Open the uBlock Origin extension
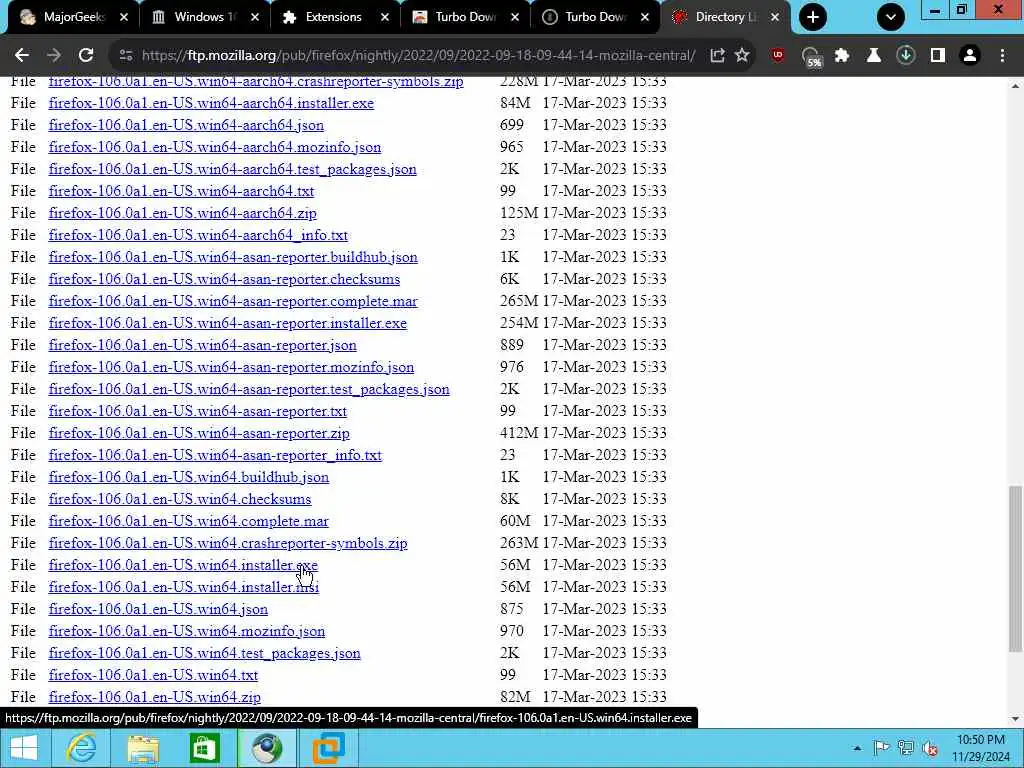 point(777,56)
